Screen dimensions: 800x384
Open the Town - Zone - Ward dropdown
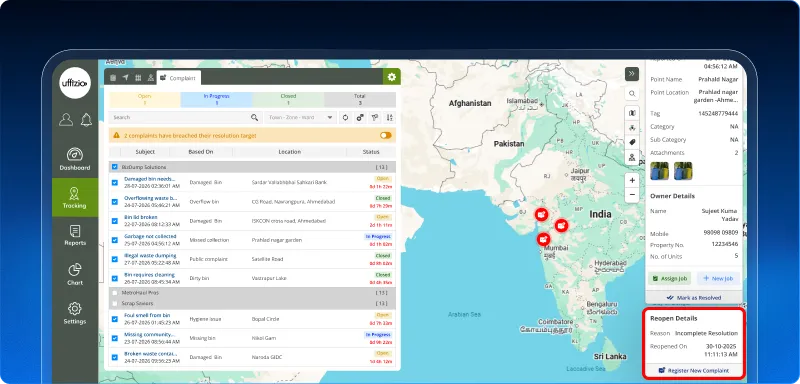300,117
